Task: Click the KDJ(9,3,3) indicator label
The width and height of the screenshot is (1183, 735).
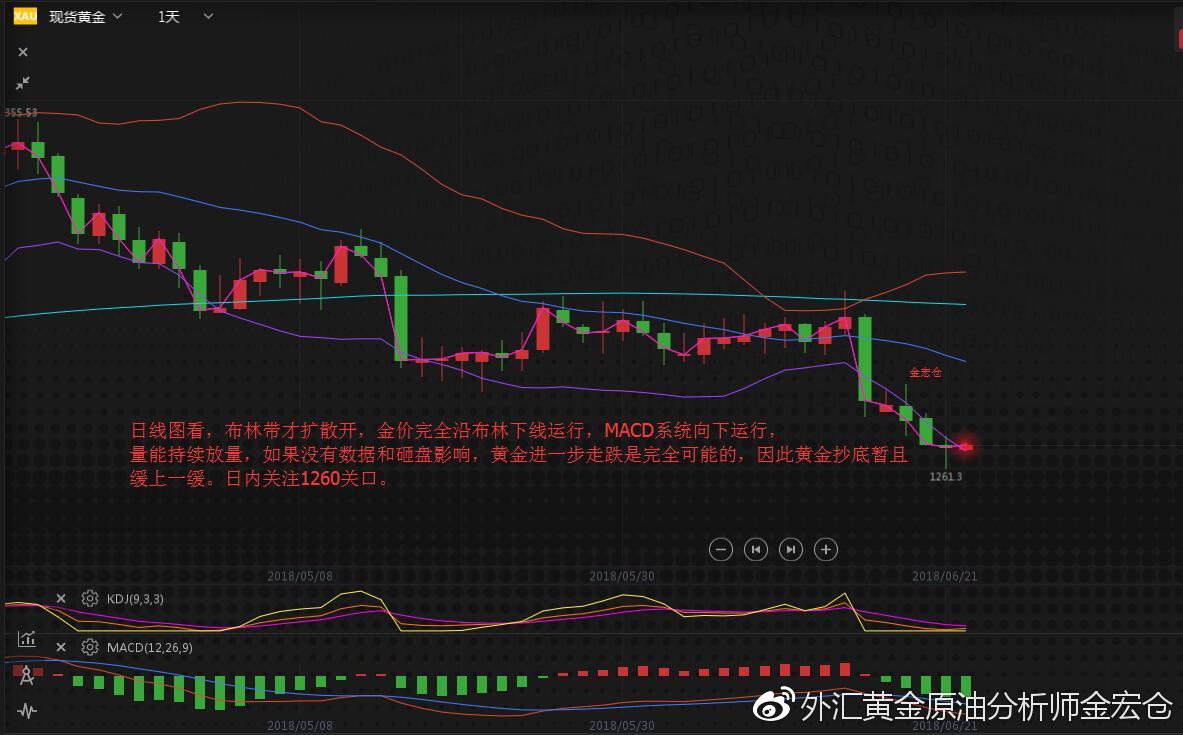Action: point(135,598)
